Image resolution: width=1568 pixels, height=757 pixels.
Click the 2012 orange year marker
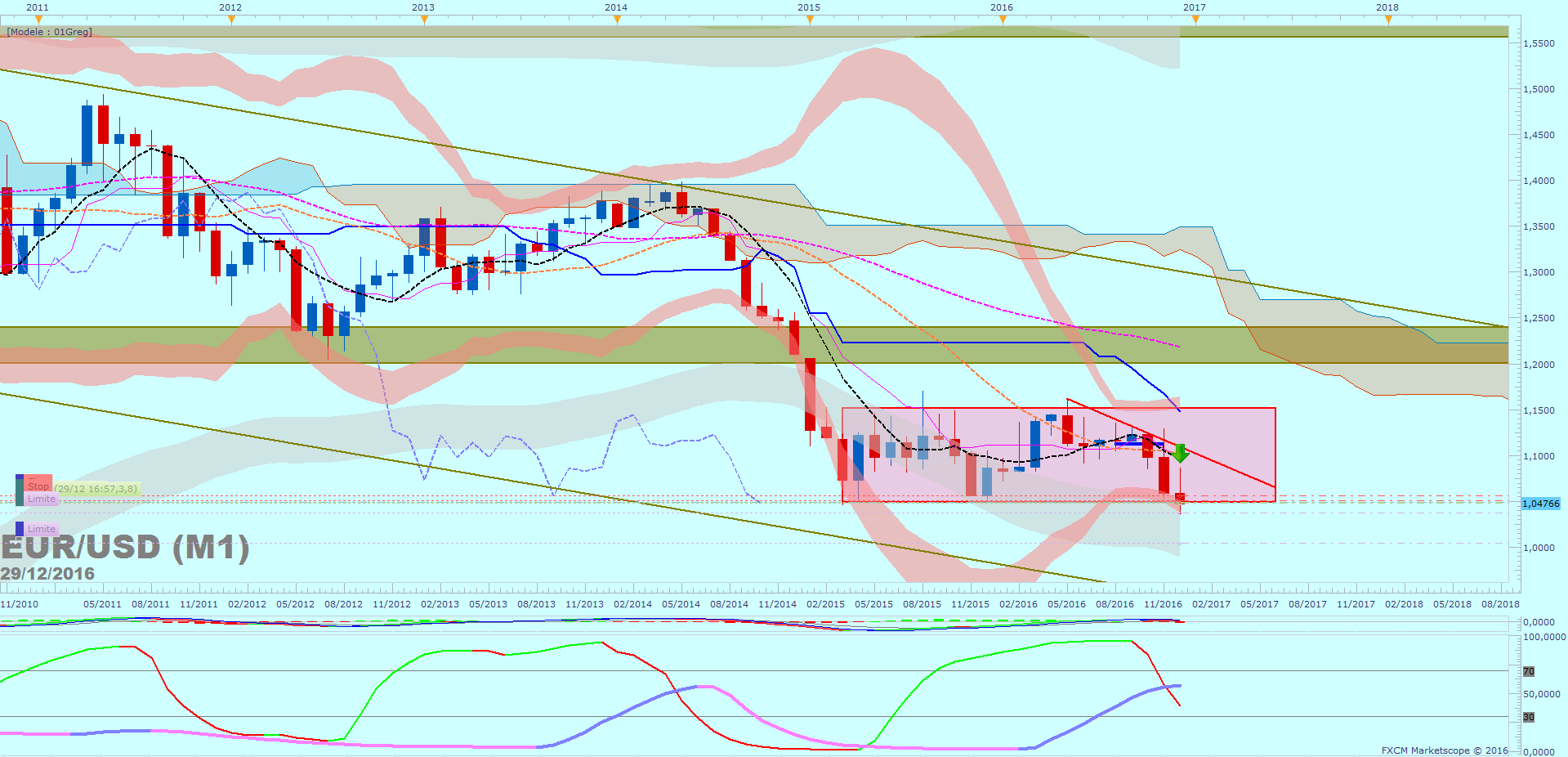coord(231,20)
